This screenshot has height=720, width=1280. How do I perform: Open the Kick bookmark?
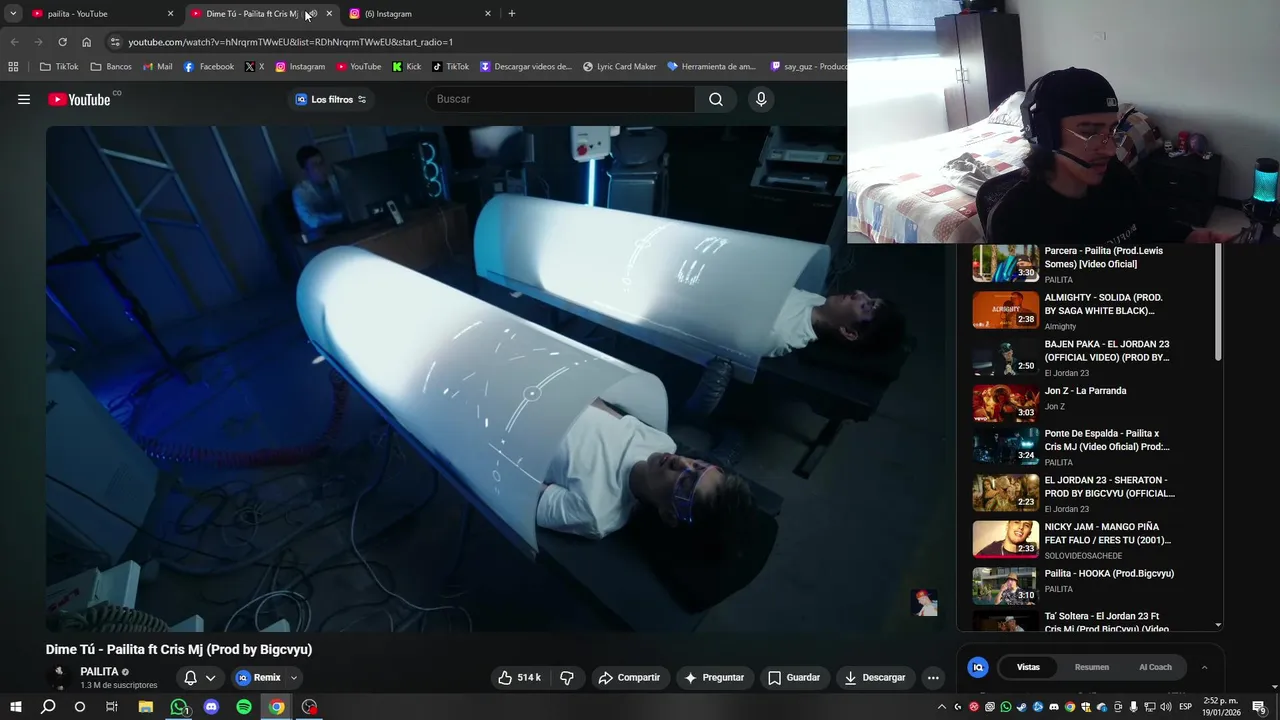(407, 67)
